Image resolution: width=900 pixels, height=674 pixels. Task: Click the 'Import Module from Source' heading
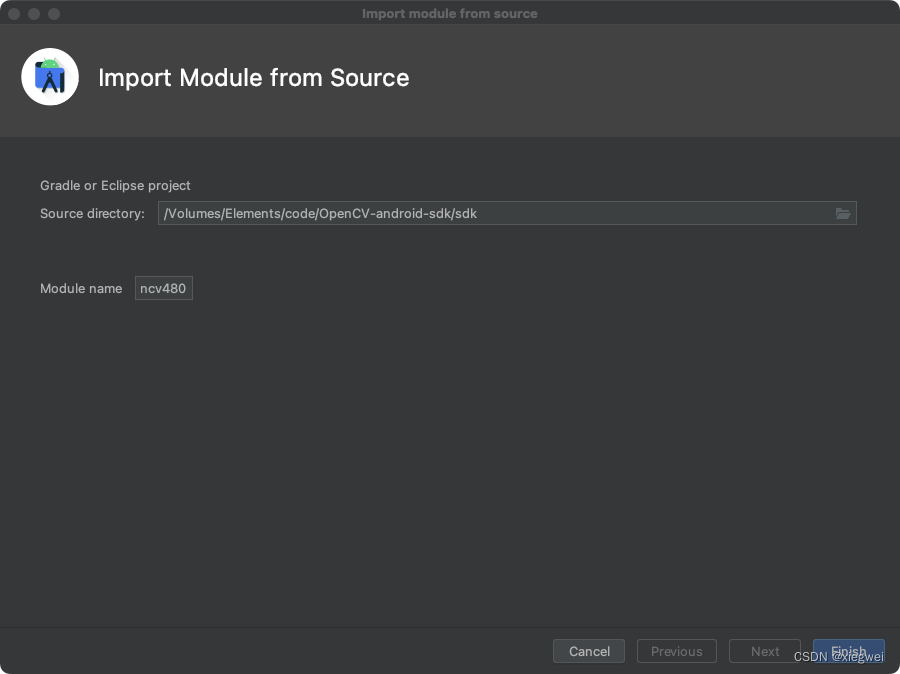click(x=254, y=78)
